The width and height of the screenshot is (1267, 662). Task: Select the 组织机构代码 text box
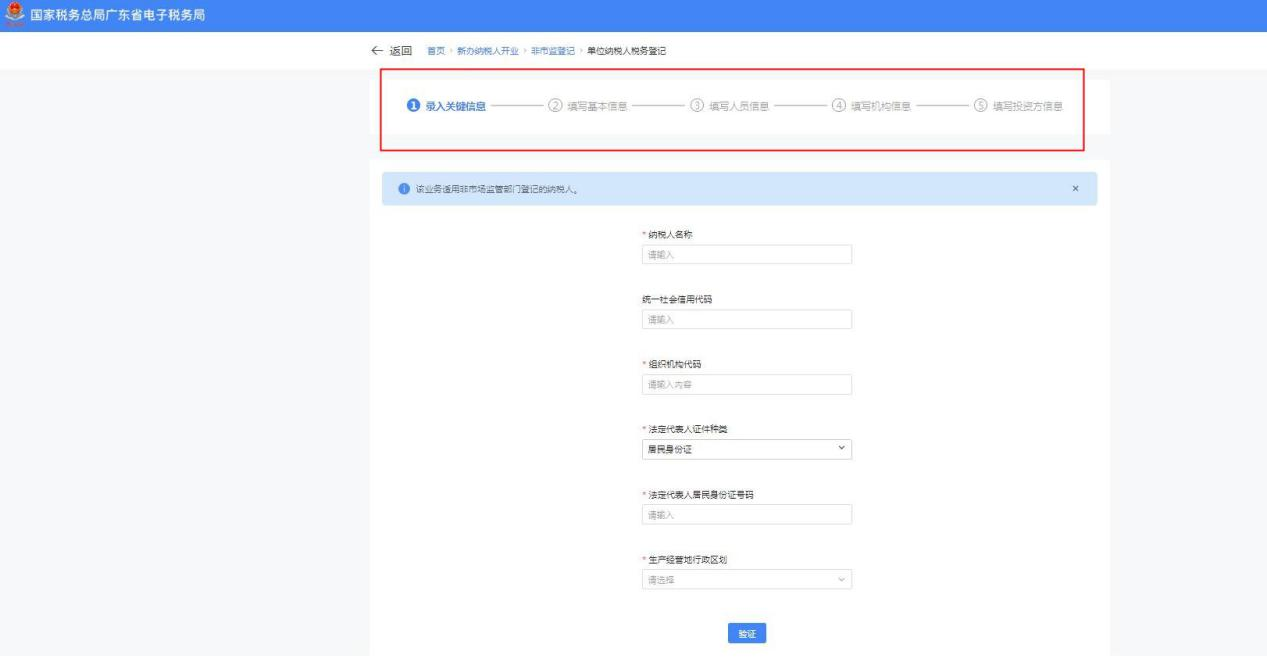[745, 385]
